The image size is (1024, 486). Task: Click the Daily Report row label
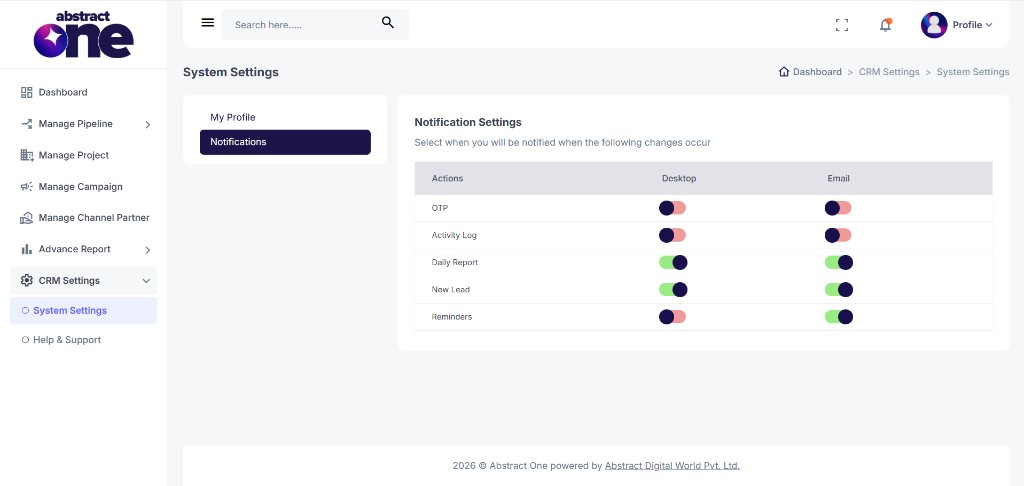(455, 263)
